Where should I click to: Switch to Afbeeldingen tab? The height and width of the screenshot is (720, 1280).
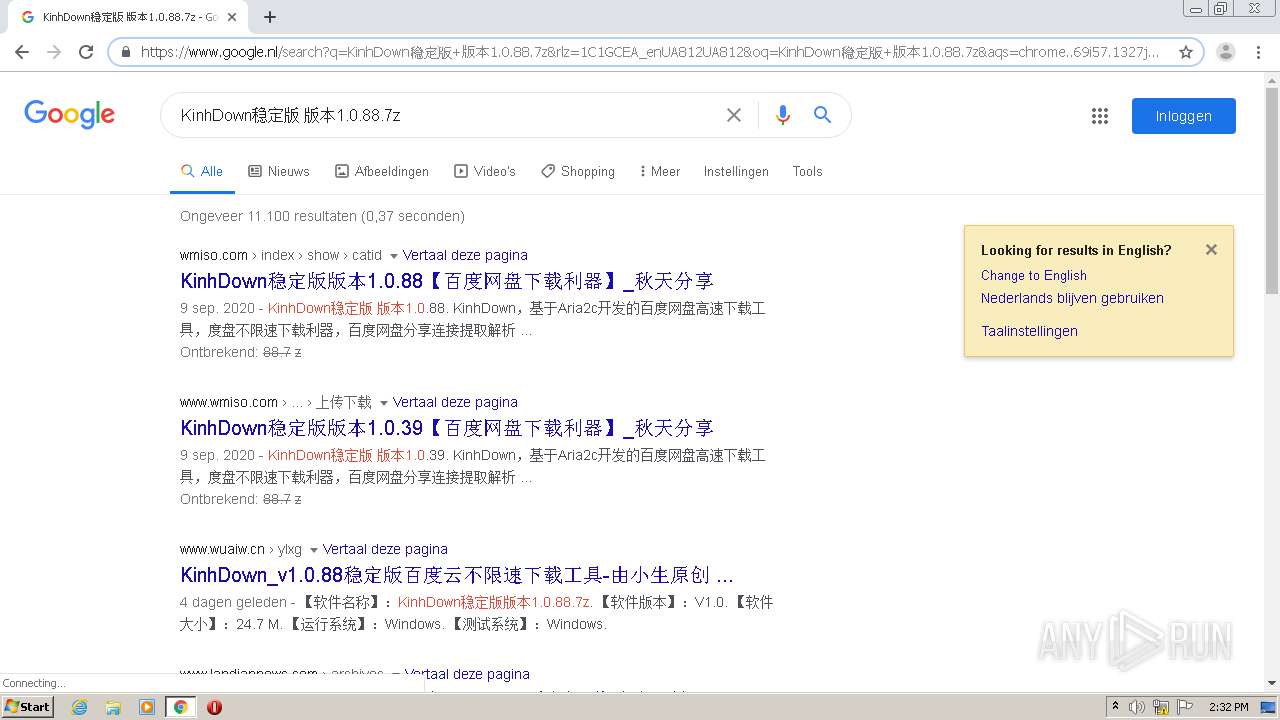coord(382,172)
